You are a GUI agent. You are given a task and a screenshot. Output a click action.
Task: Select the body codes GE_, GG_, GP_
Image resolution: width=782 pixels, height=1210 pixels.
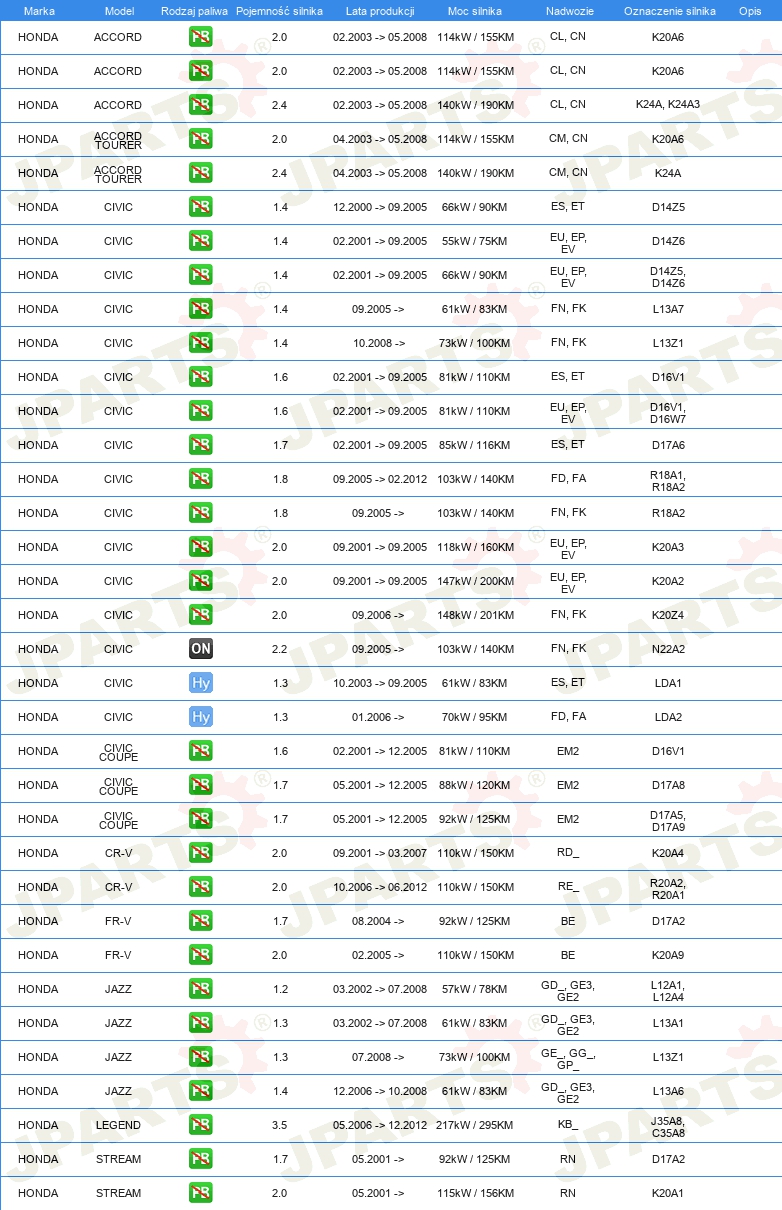point(568,1057)
